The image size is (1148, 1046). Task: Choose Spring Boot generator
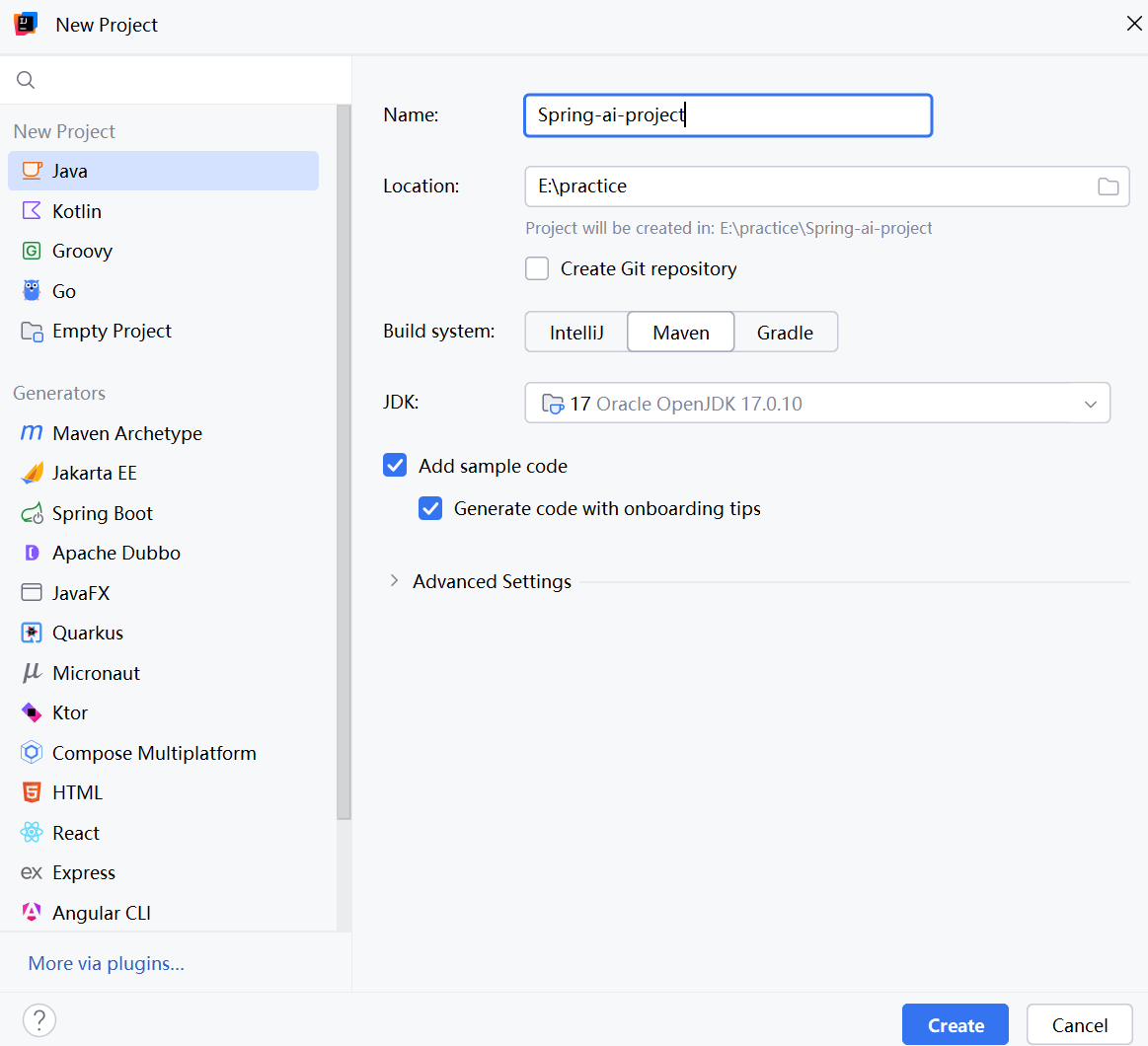click(163, 513)
